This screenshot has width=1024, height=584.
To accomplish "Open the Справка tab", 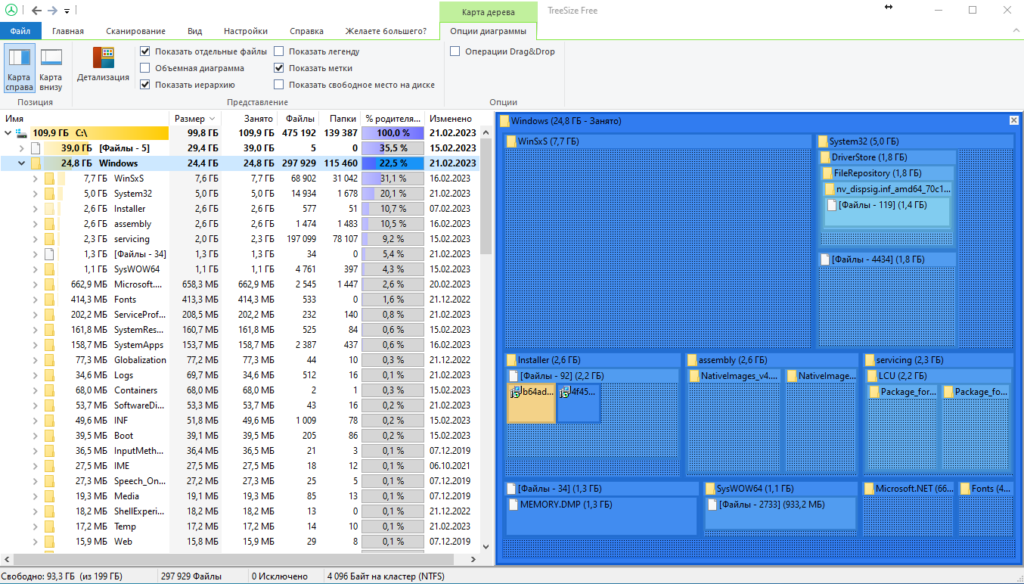I will pyautogui.click(x=306, y=31).
